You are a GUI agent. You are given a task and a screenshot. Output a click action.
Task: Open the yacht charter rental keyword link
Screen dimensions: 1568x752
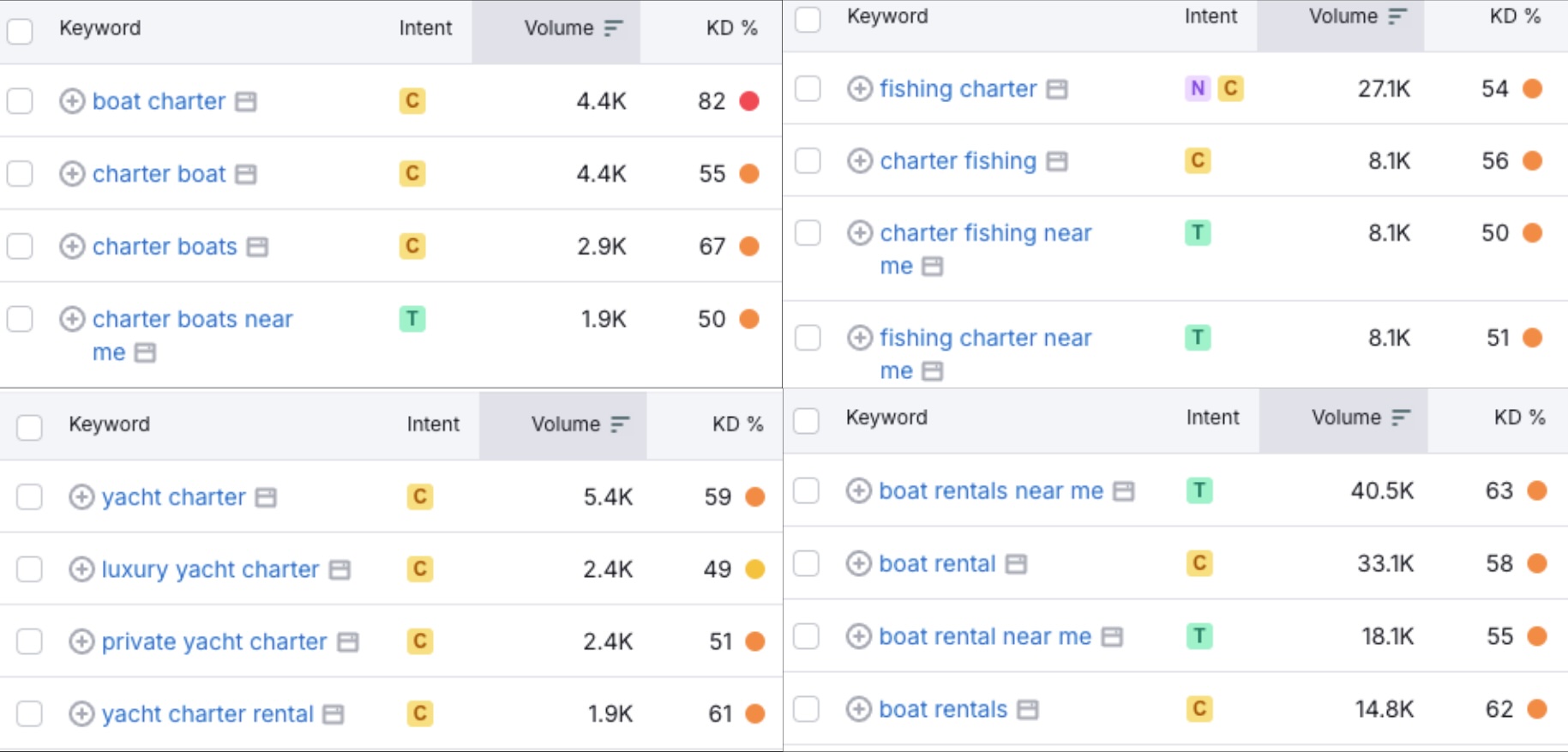point(207,713)
